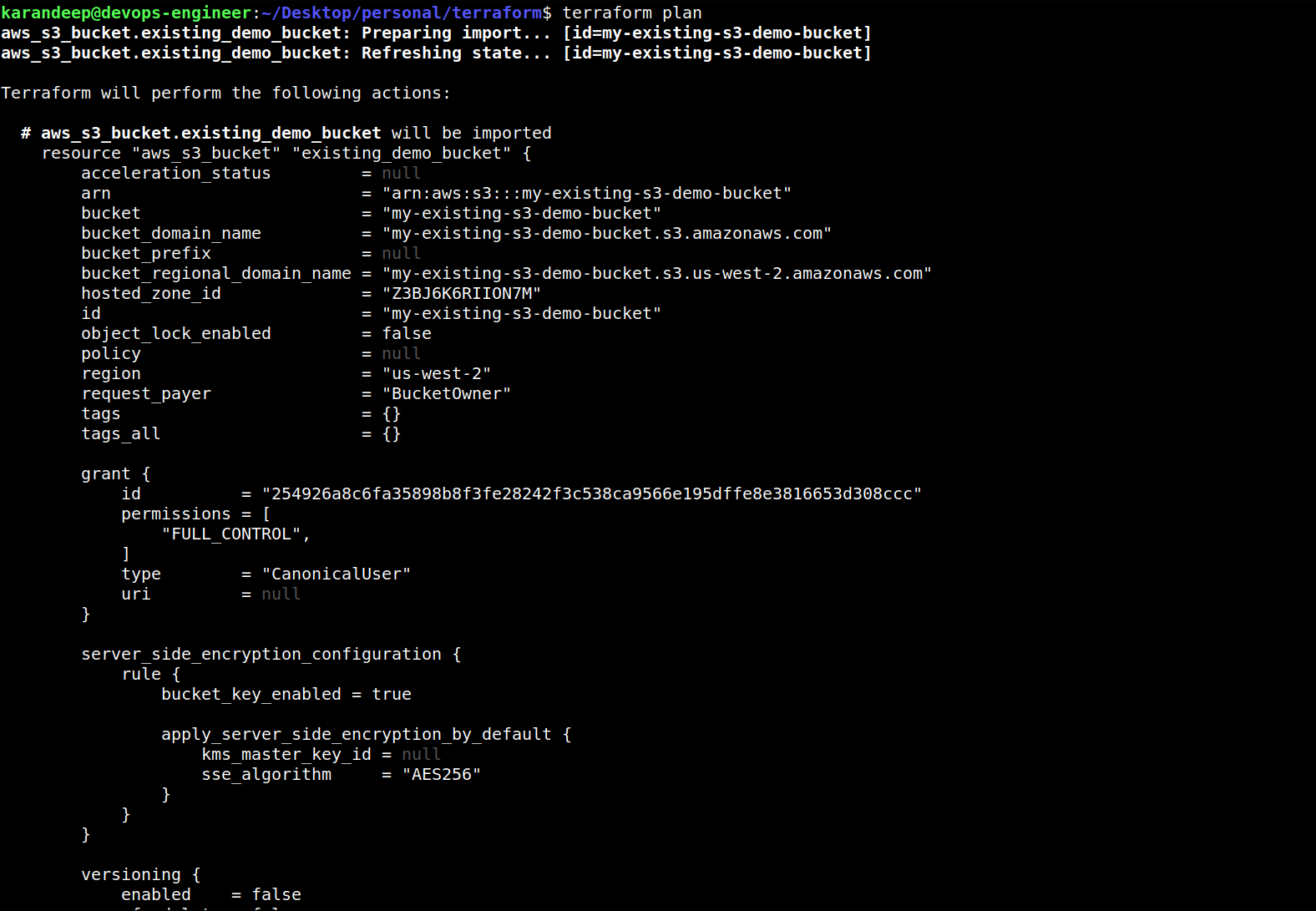This screenshot has width=1316, height=911.
Task: Click the bucket_domain_name value string
Action: click(x=607, y=233)
